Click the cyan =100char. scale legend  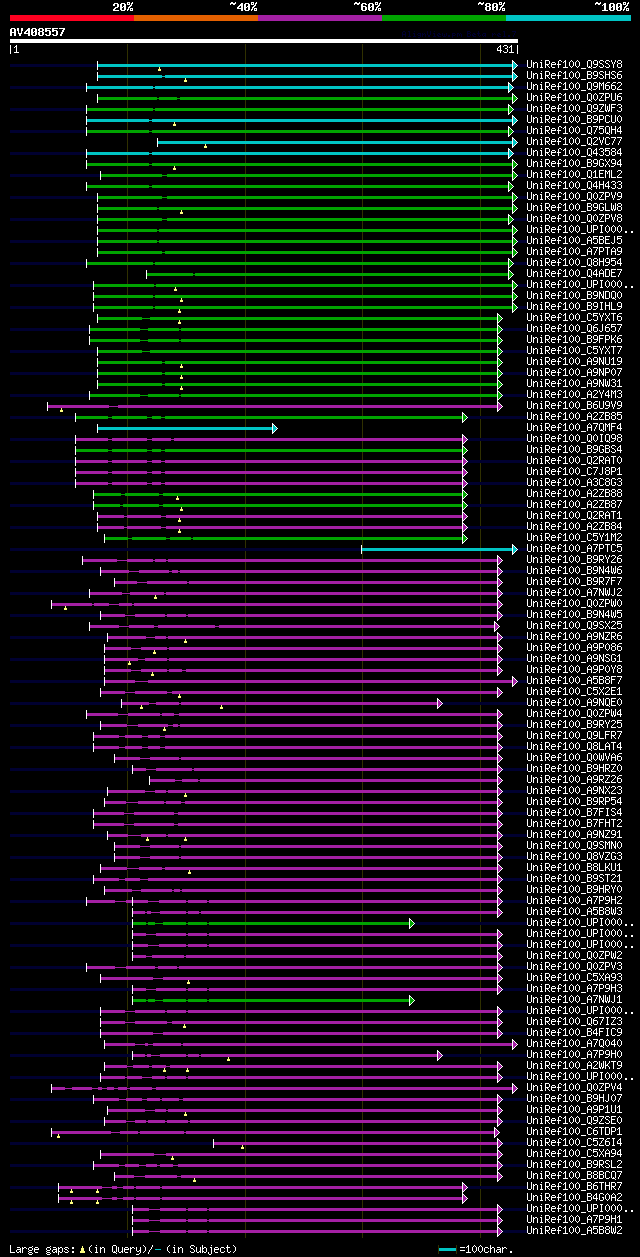[x=476, y=1249]
